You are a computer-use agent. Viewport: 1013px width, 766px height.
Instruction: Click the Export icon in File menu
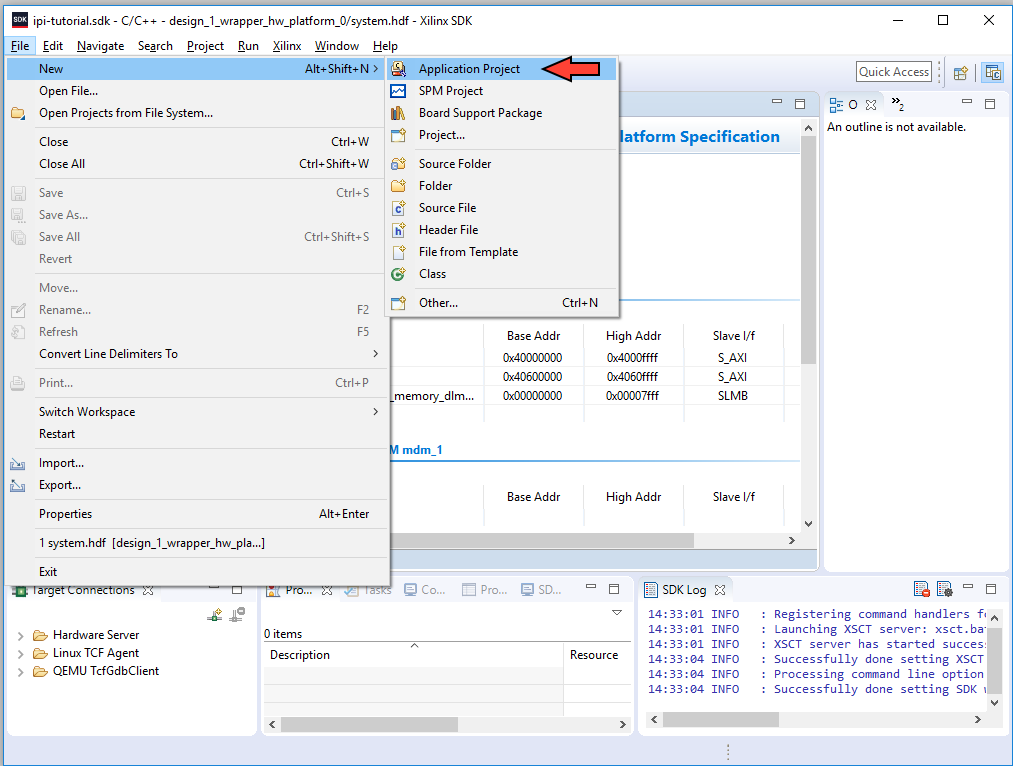[x=18, y=485]
